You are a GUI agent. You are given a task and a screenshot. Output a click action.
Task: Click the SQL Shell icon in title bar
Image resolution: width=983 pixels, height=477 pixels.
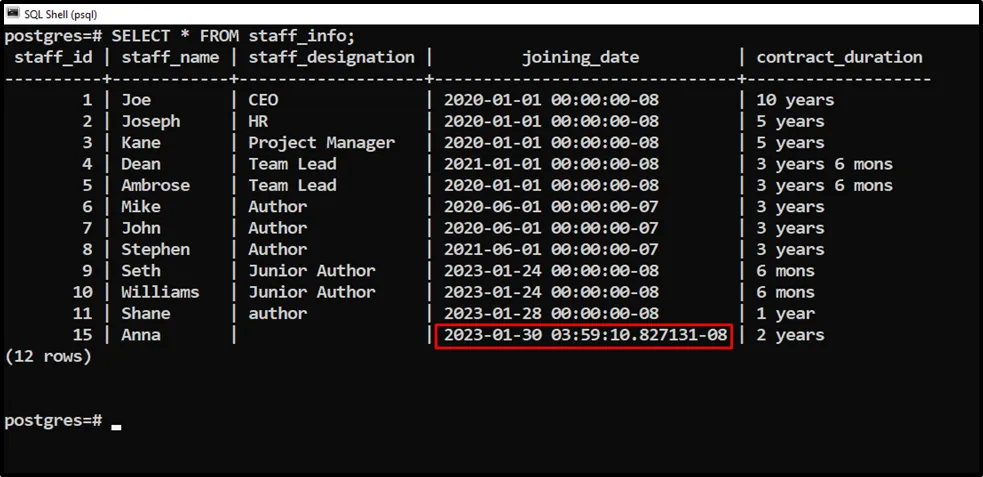(x=12, y=12)
